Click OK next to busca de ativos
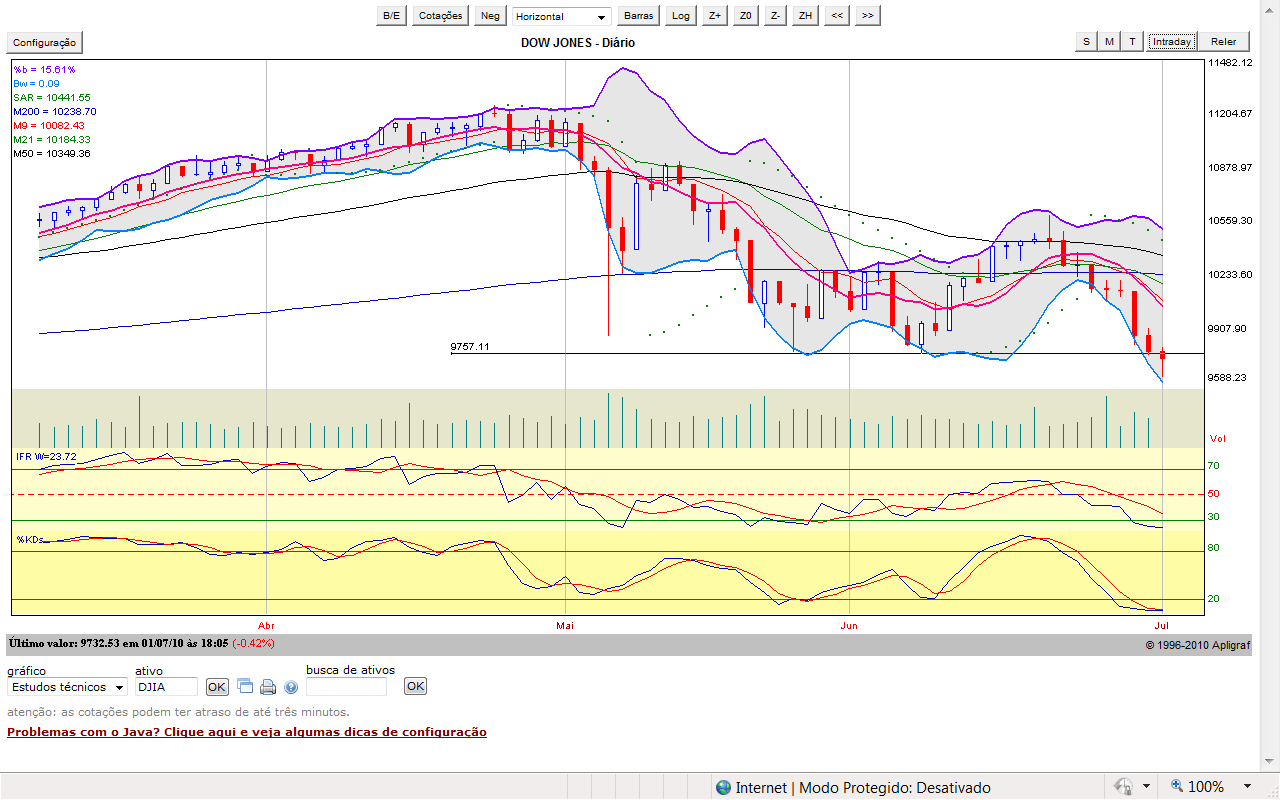 coord(415,686)
